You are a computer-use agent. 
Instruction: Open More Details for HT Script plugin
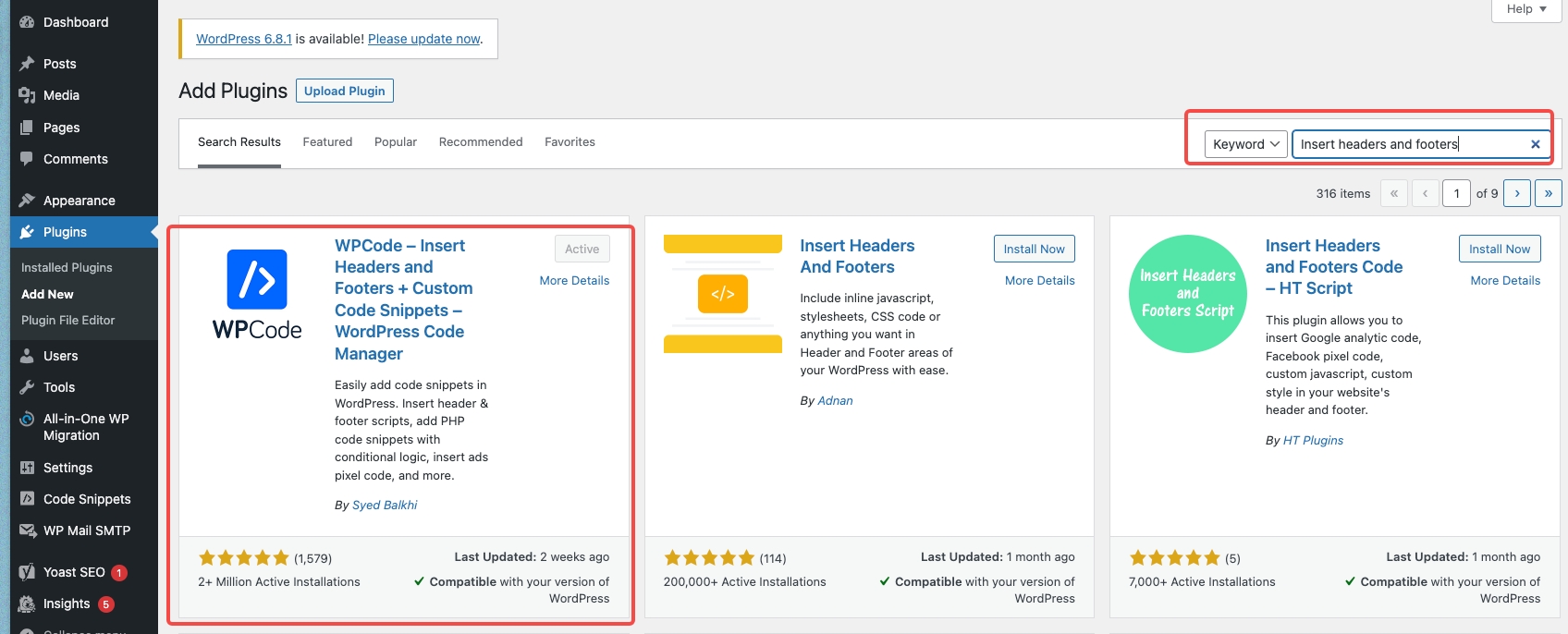1505,281
